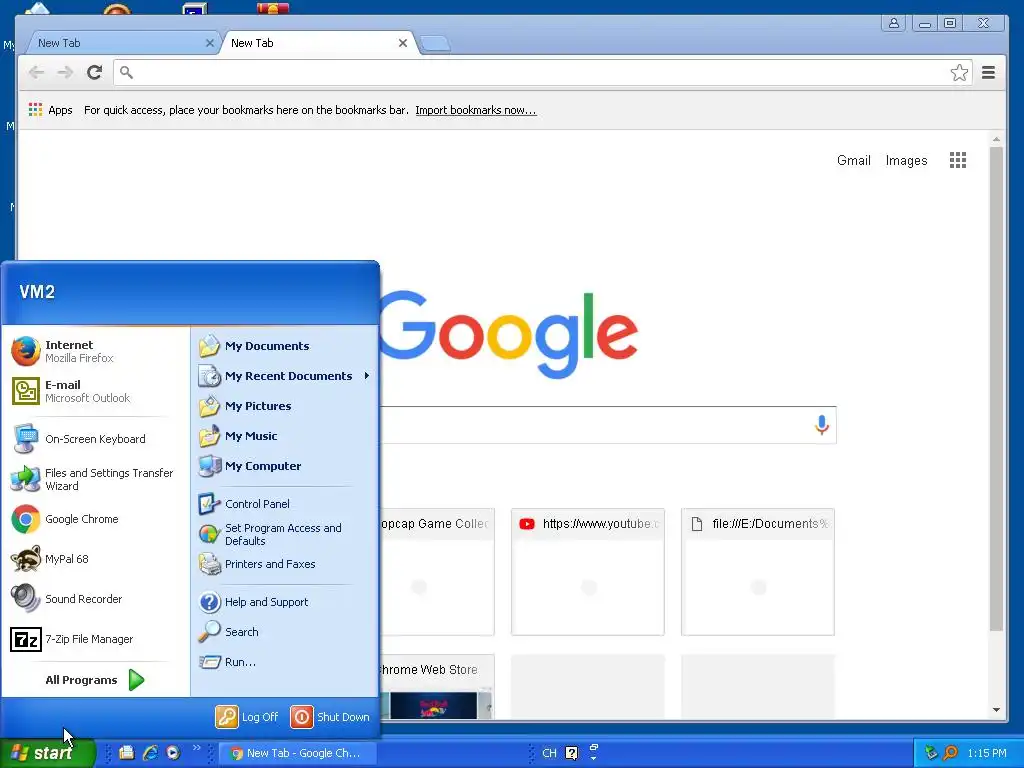Click page vertical scrollbar
This screenshot has height=768, width=1024.
pos(996,389)
